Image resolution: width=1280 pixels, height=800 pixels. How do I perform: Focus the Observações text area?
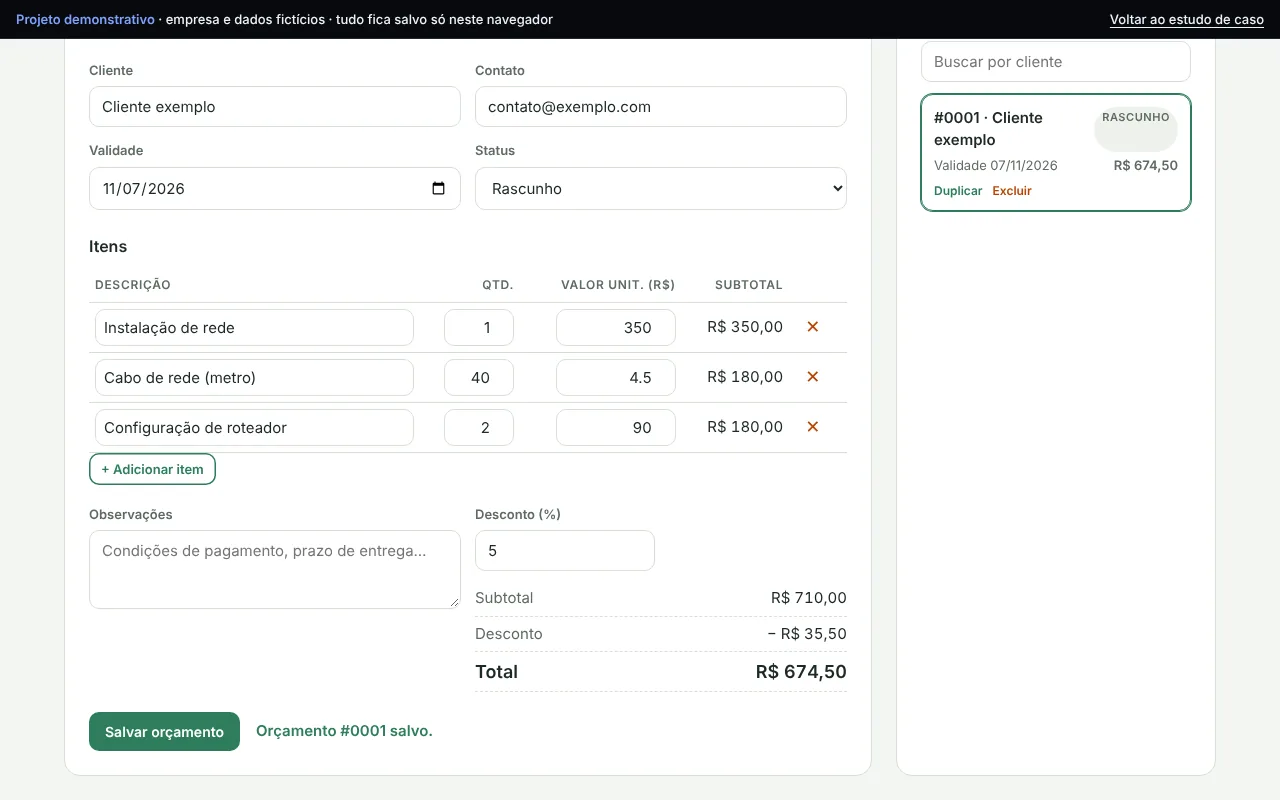click(x=275, y=569)
